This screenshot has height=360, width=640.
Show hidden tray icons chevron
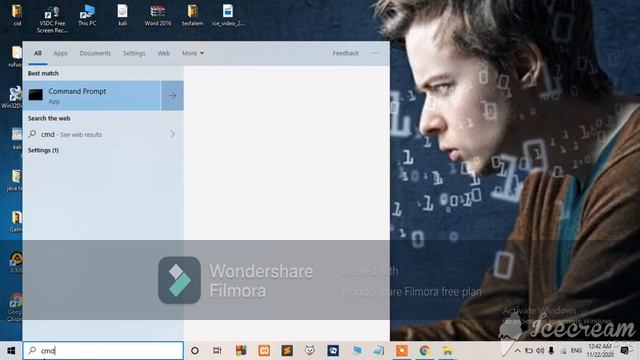pos(518,351)
